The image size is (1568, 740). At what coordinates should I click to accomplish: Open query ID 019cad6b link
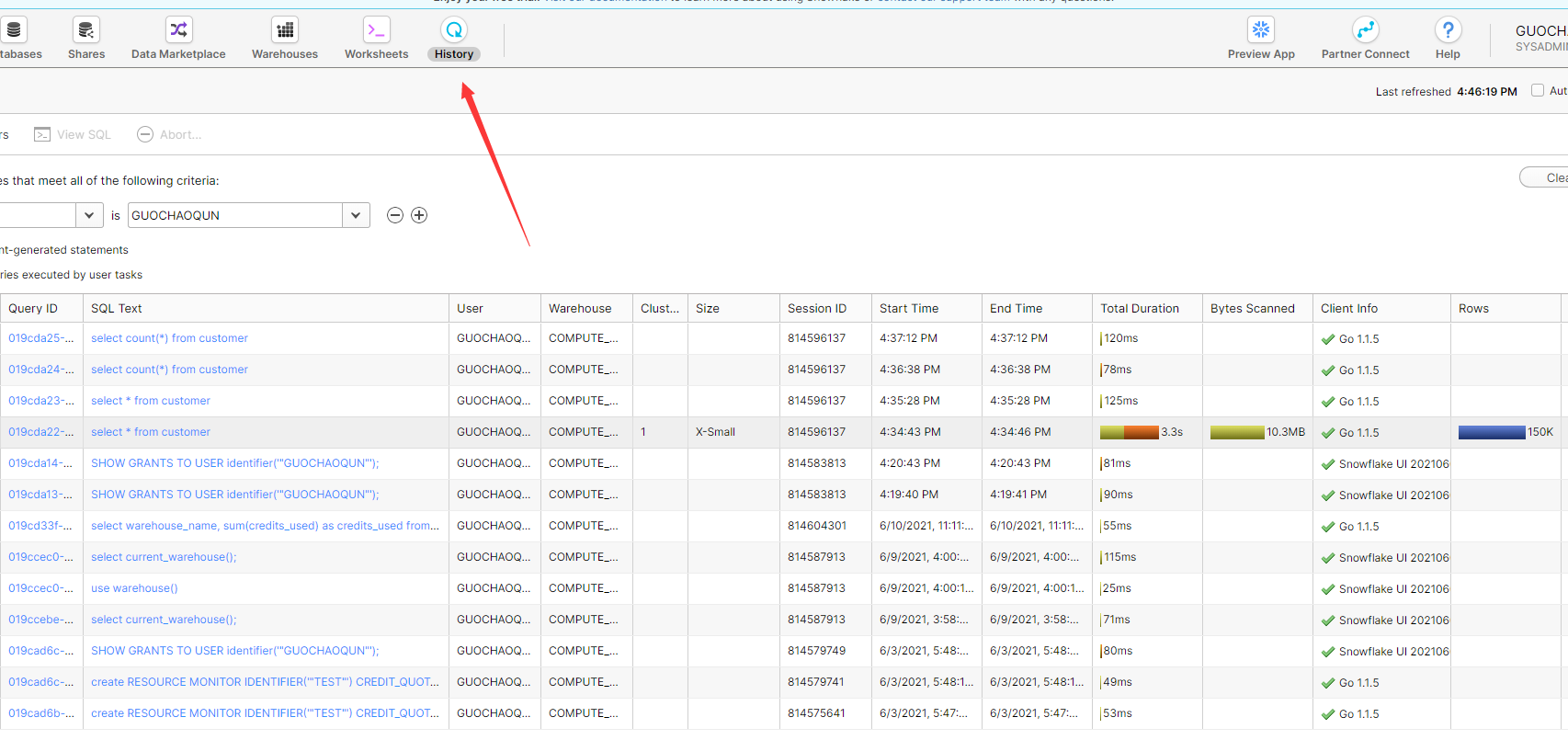(41, 713)
